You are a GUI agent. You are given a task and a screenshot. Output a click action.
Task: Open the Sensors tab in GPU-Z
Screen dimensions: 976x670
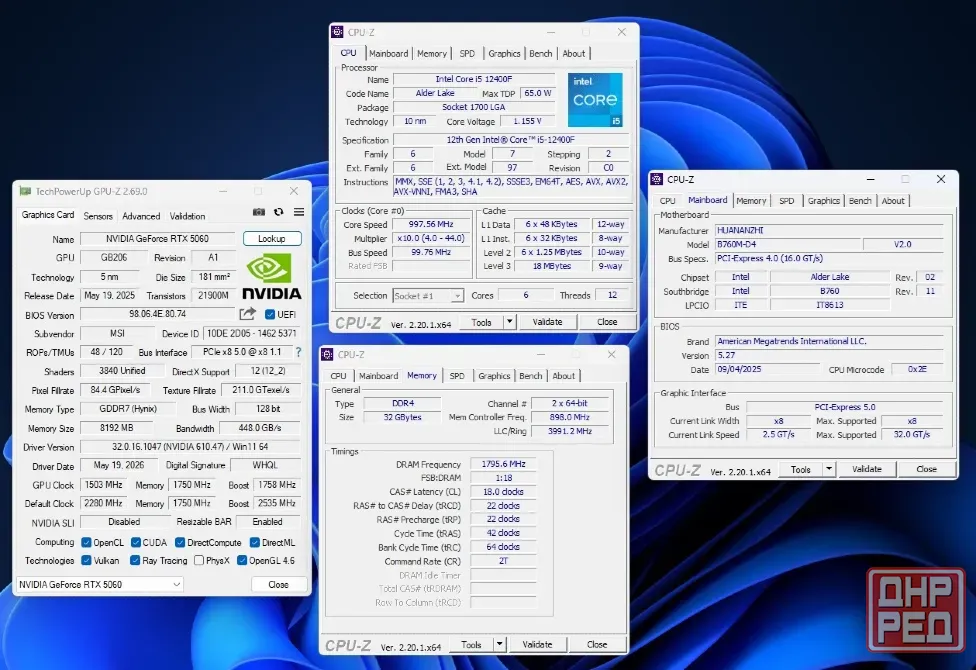pos(98,216)
